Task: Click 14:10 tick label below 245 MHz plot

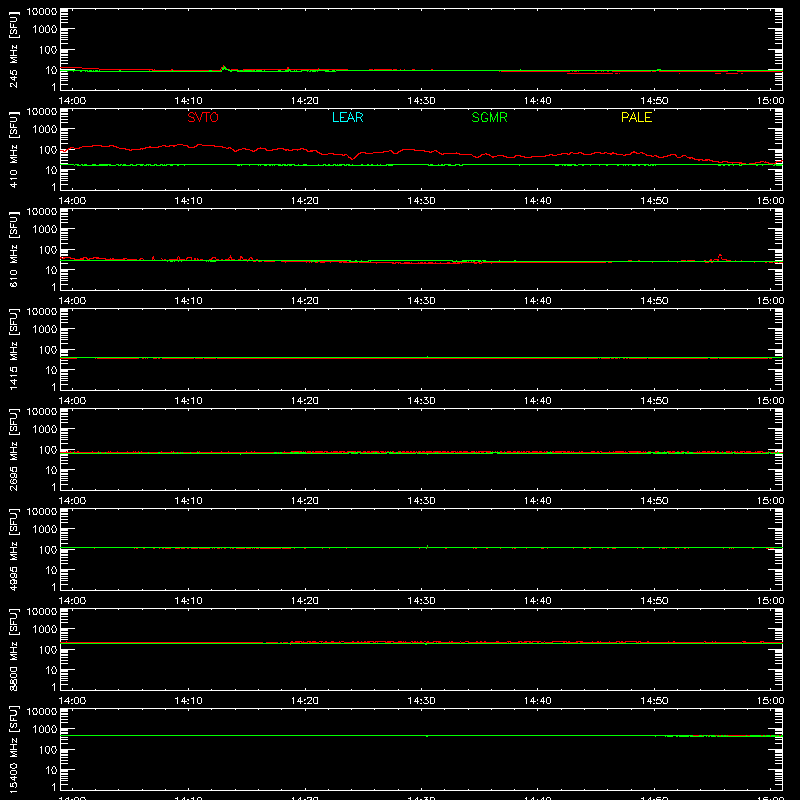Action: 188,101
